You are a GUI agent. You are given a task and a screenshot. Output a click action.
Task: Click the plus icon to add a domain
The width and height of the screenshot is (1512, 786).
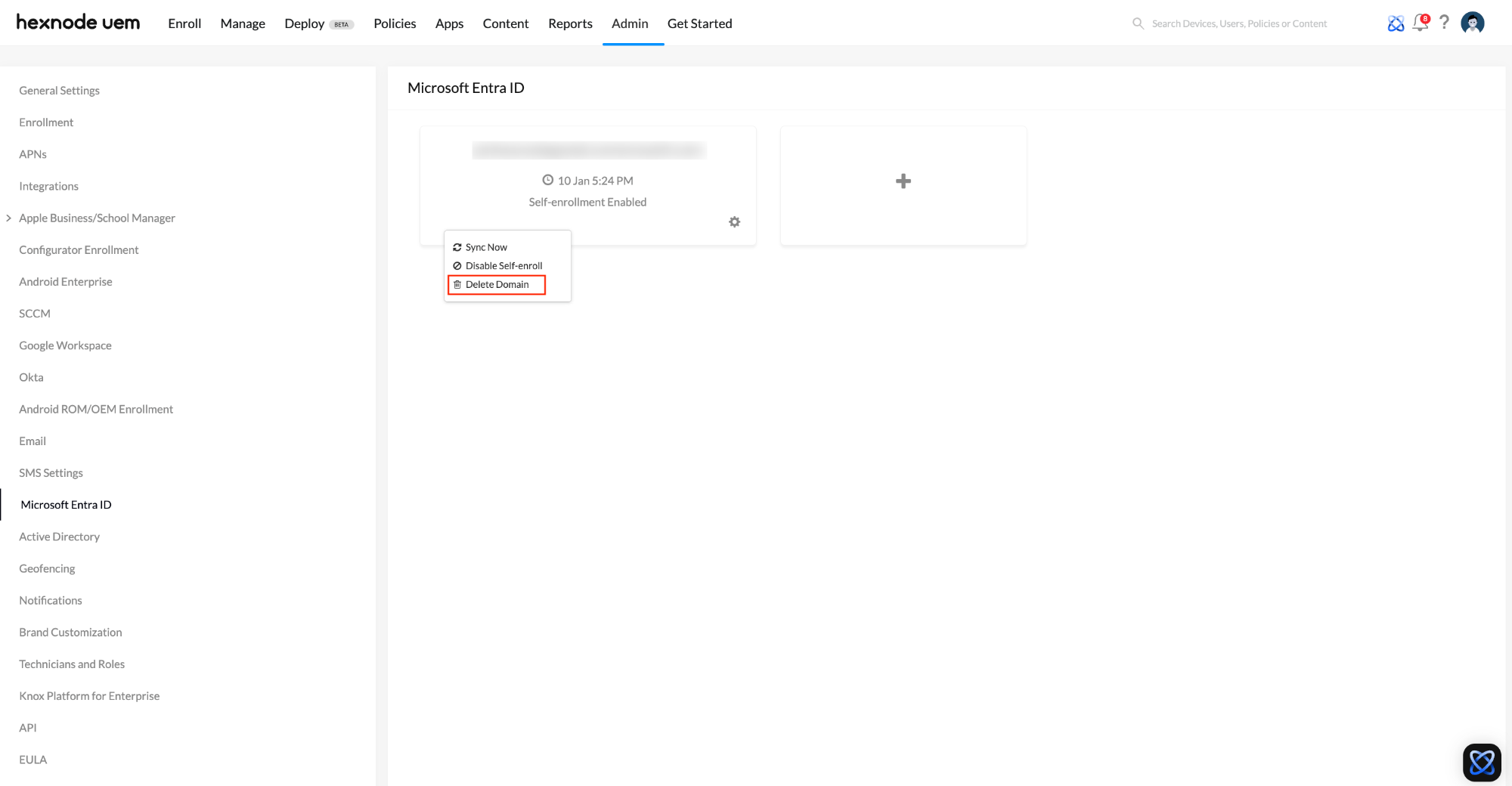pos(903,181)
